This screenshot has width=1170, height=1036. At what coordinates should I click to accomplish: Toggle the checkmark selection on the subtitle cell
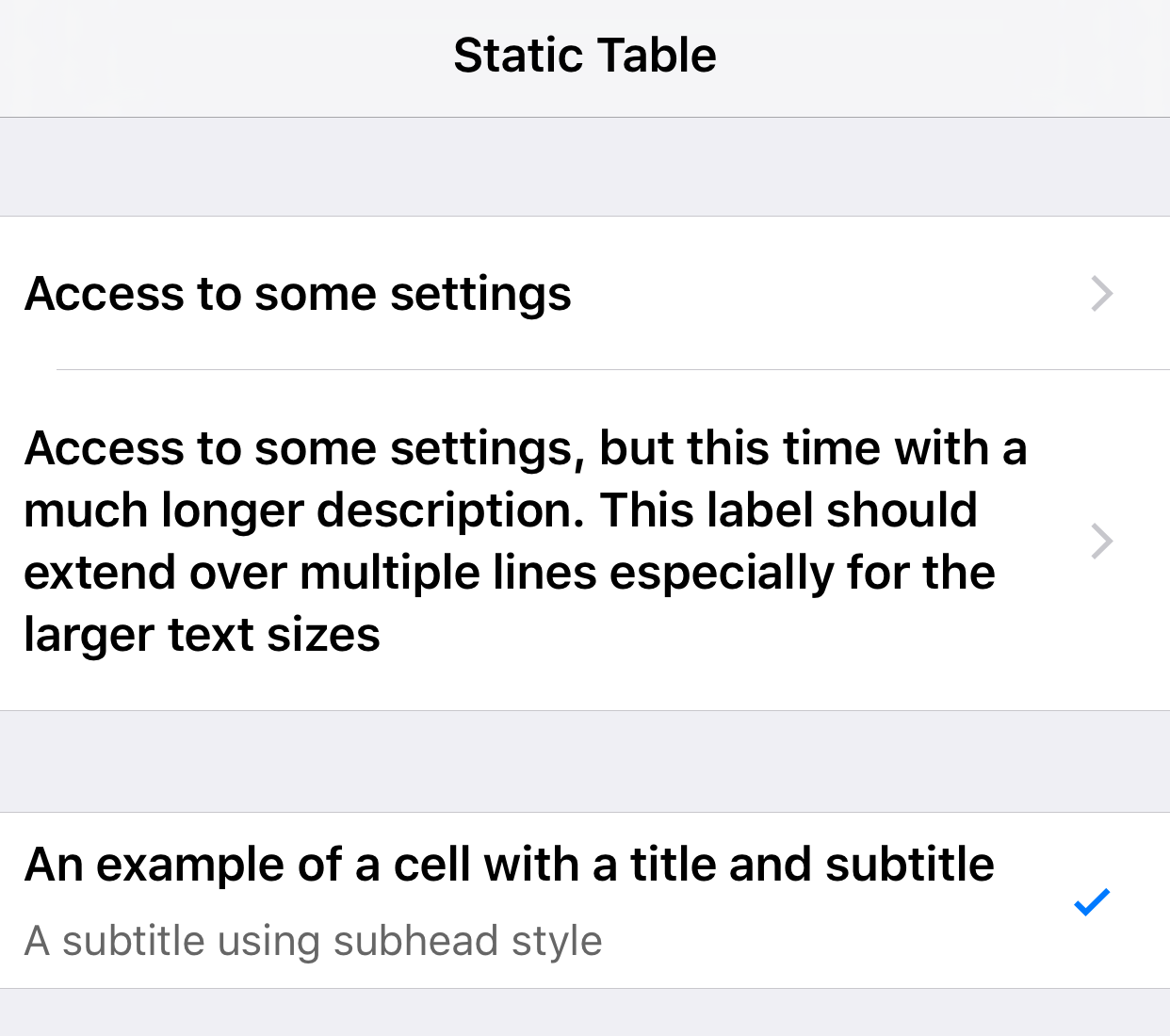(x=1092, y=901)
